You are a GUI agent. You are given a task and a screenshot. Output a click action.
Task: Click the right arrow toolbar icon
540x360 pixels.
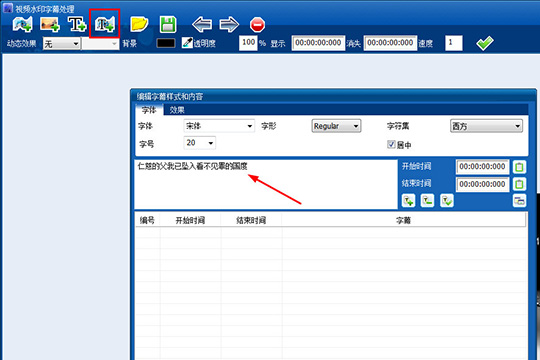[229, 24]
